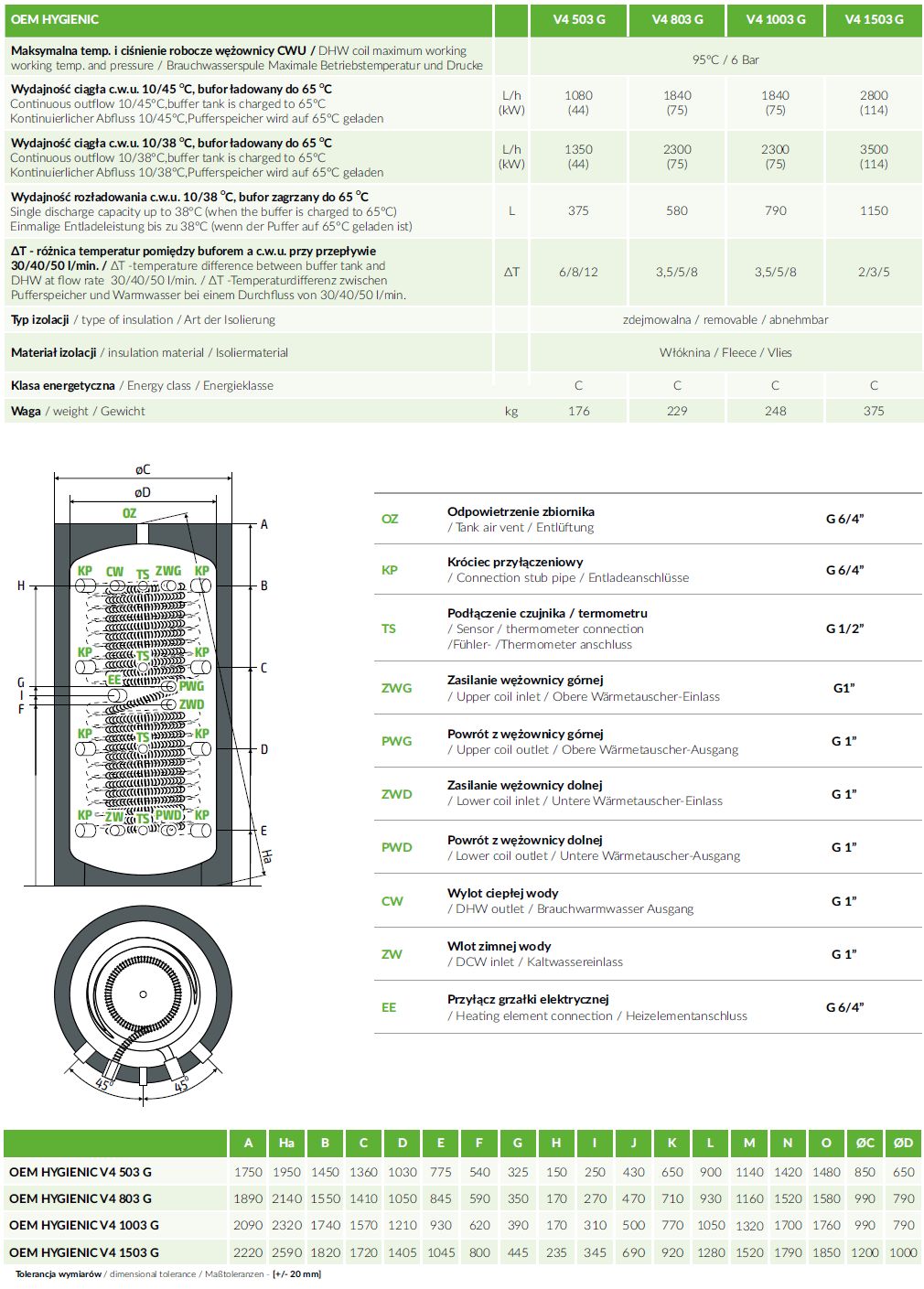
Task: Select 'Włóknina / Fleece / Vlies' insulation material
Action: tap(725, 352)
